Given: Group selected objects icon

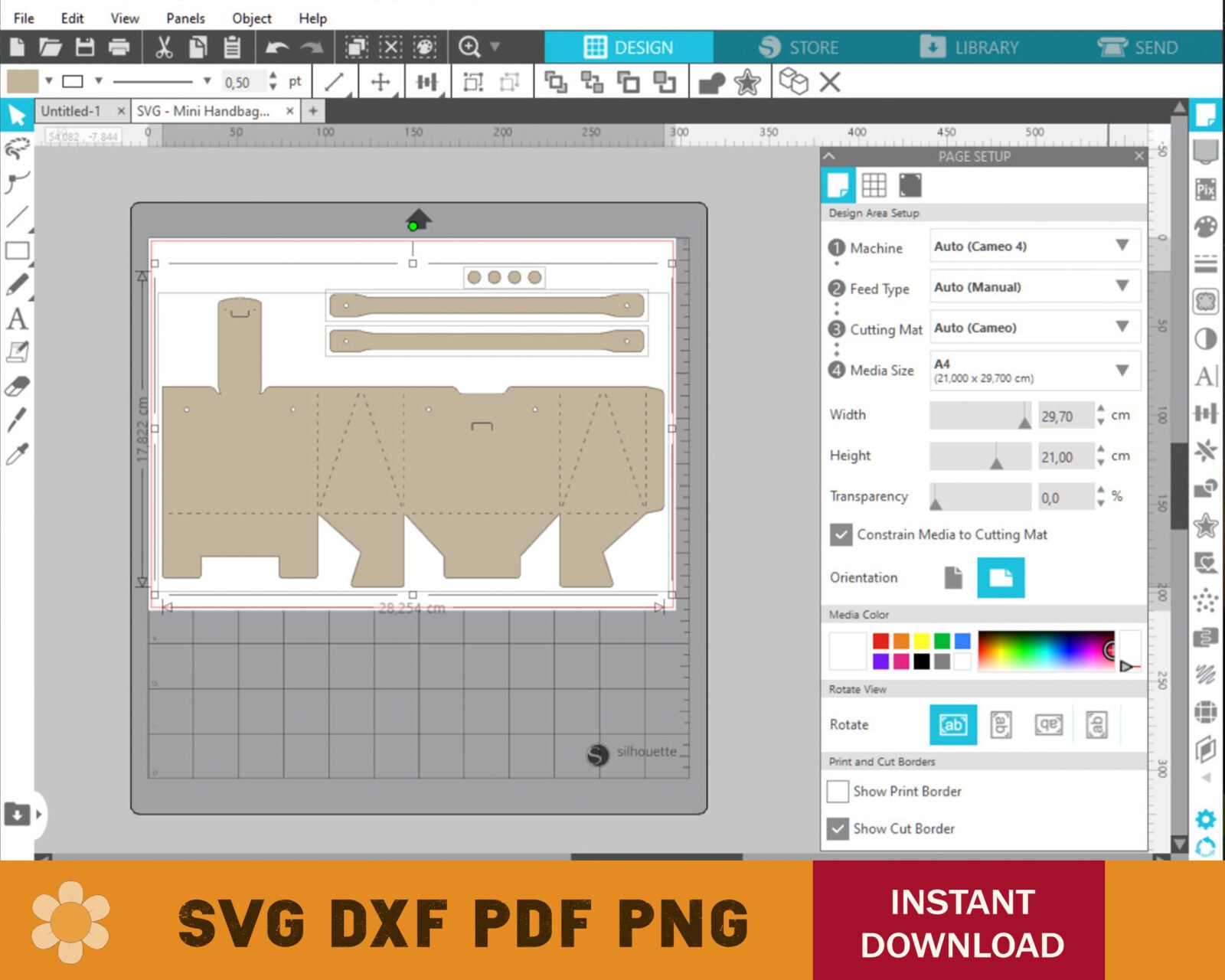Looking at the screenshot, I should 473,82.
